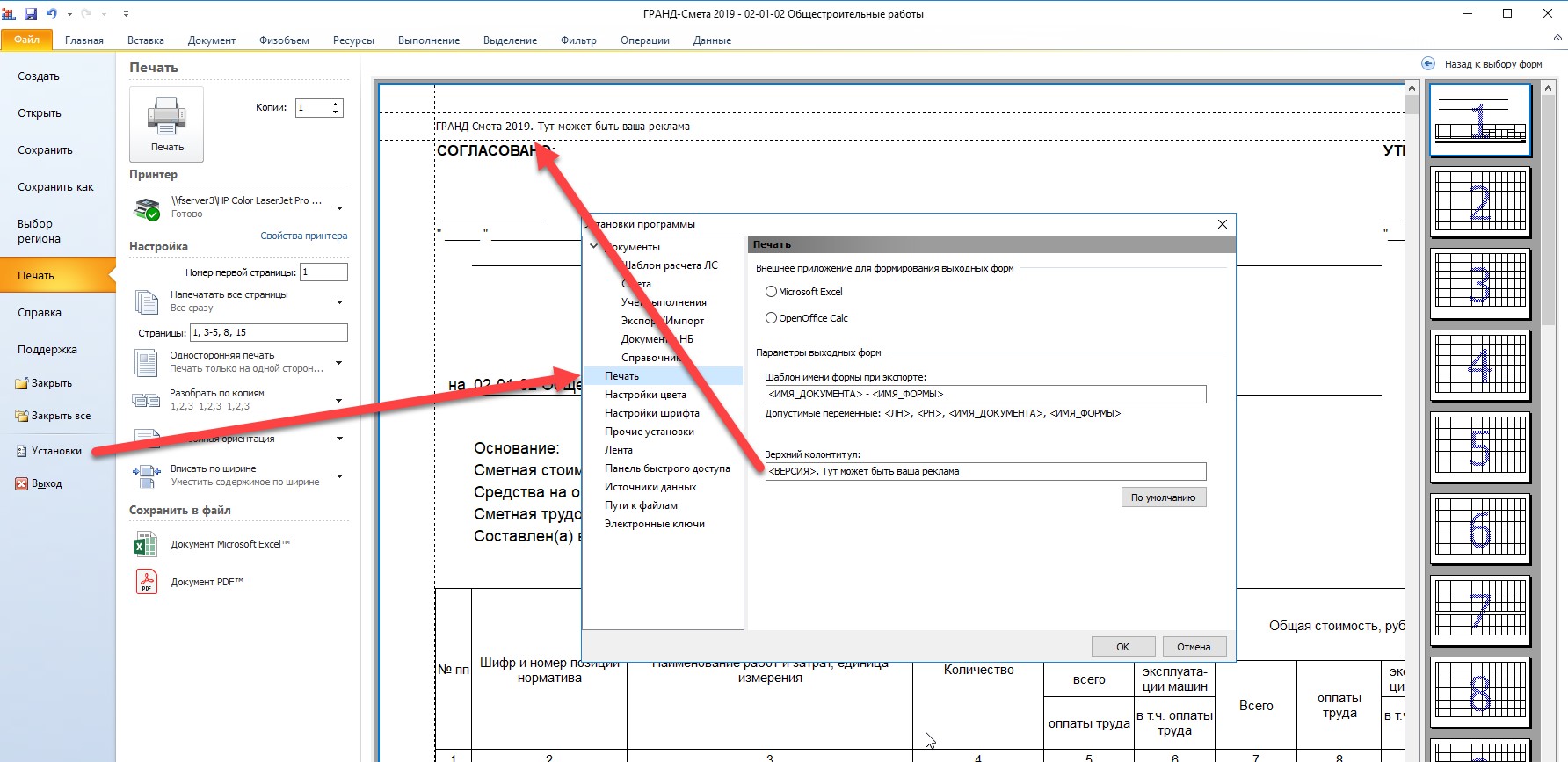Click the Выход red exit icon
Screen dimensions: 1568x762
[x=22, y=483]
